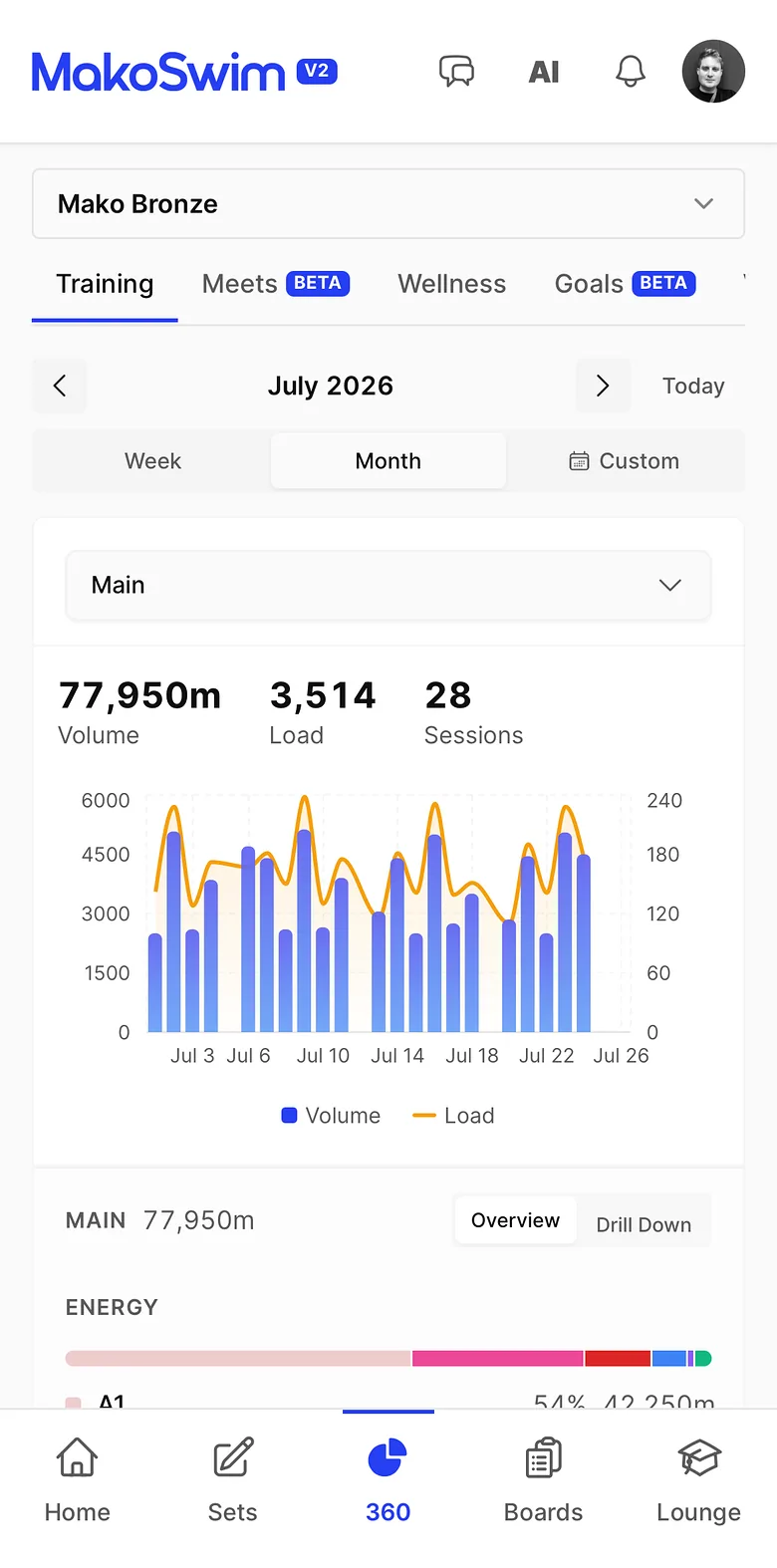This screenshot has height=1568, width=777.
Task: Select the Overview view
Action: 515,1220
